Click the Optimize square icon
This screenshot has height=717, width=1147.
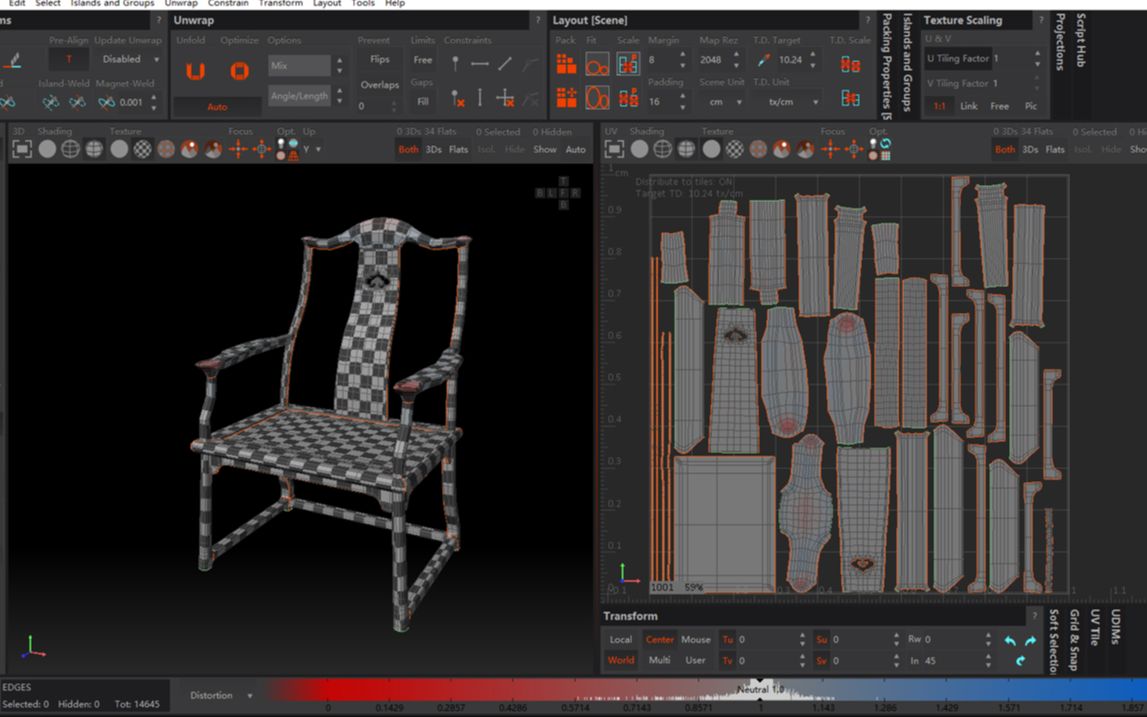pyautogui.click(x=239, y=71)
